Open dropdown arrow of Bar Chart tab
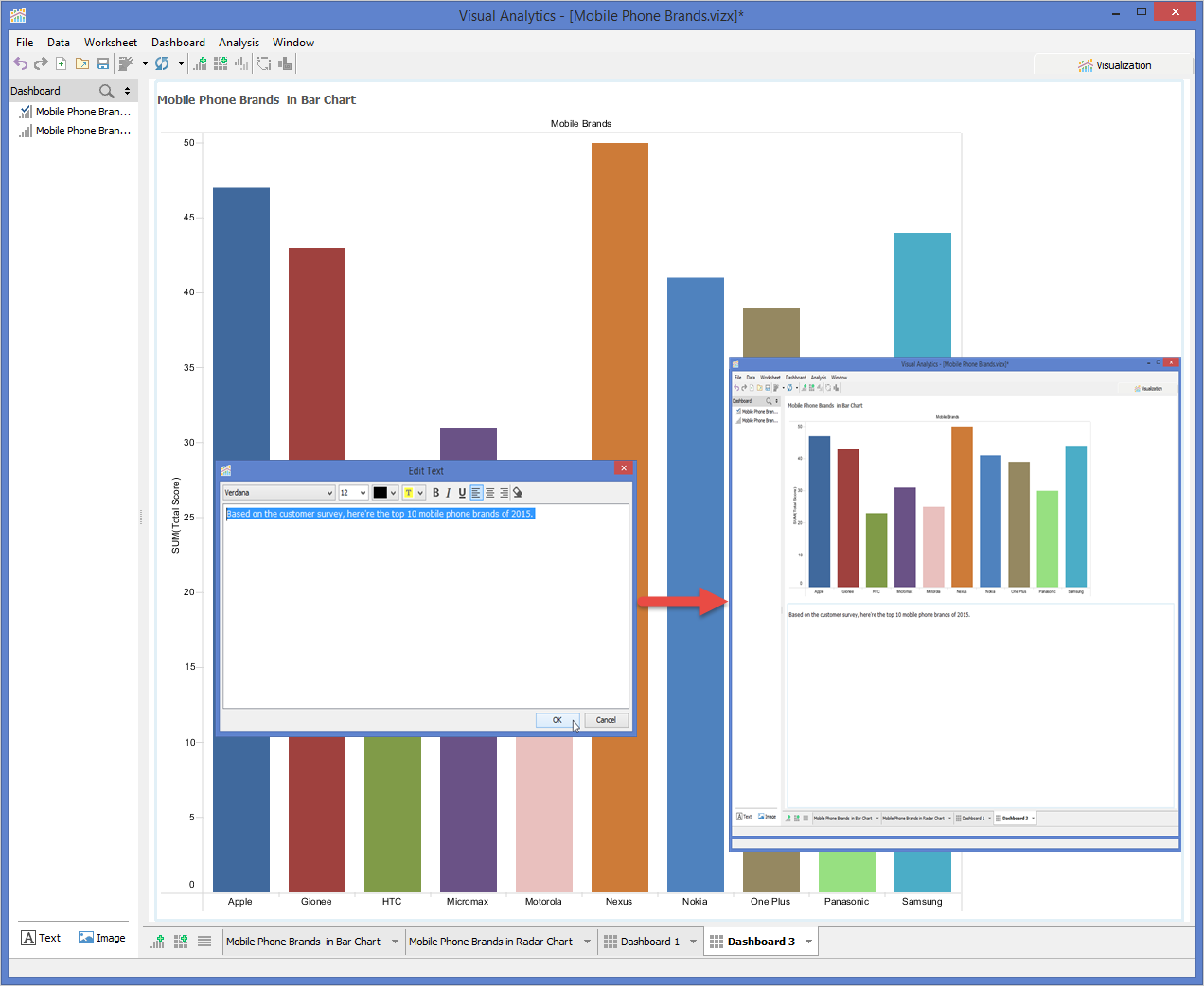This screenshot has width=1204, height=986. coord(395,942)
